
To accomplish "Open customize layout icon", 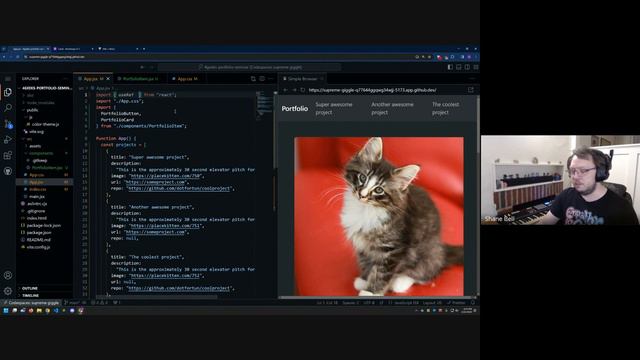I will [476, 67].
